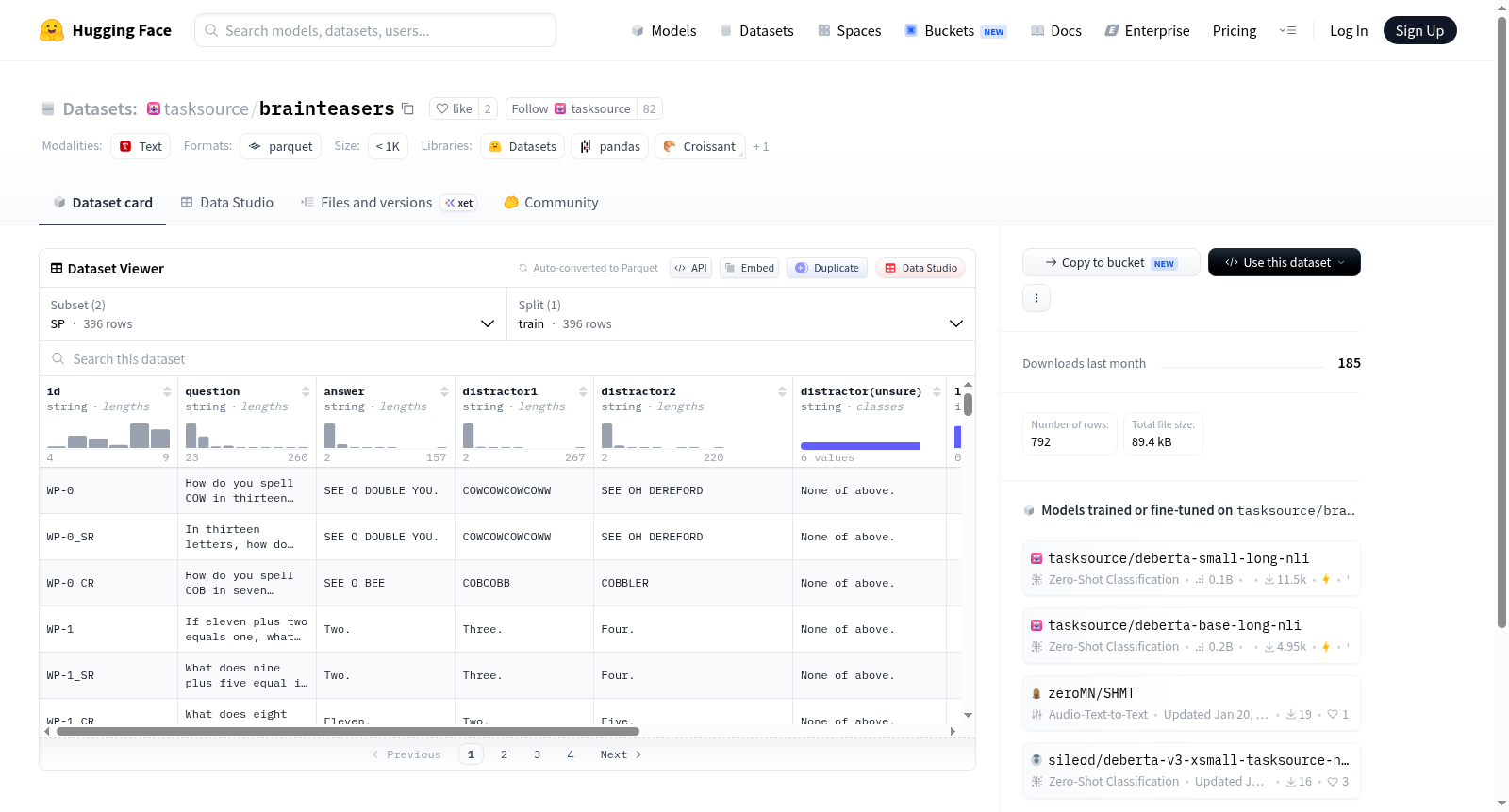Open Datasets in top navigation
The width and height of the screenshot is (1509, 812).
[756, 30]
